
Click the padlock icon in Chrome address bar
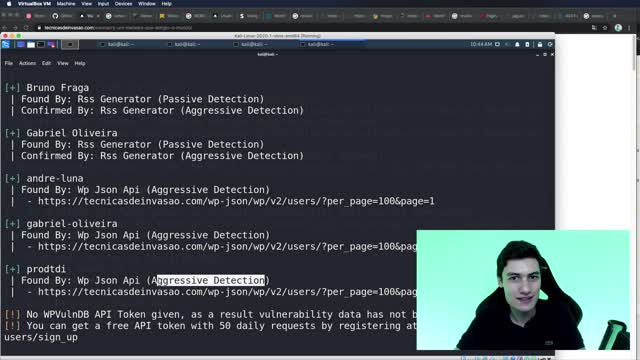[39, 28]
